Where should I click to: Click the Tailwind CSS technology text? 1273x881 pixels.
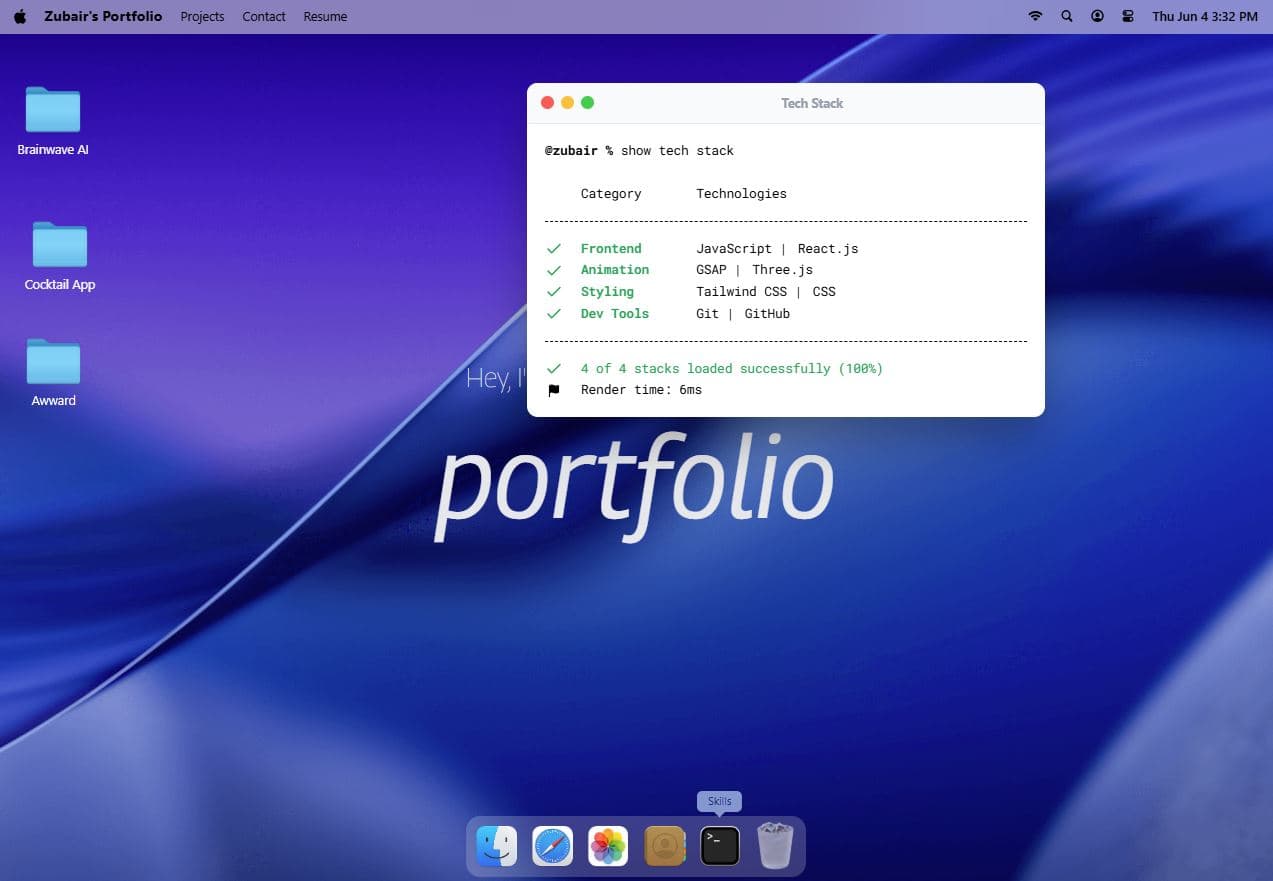741,292
